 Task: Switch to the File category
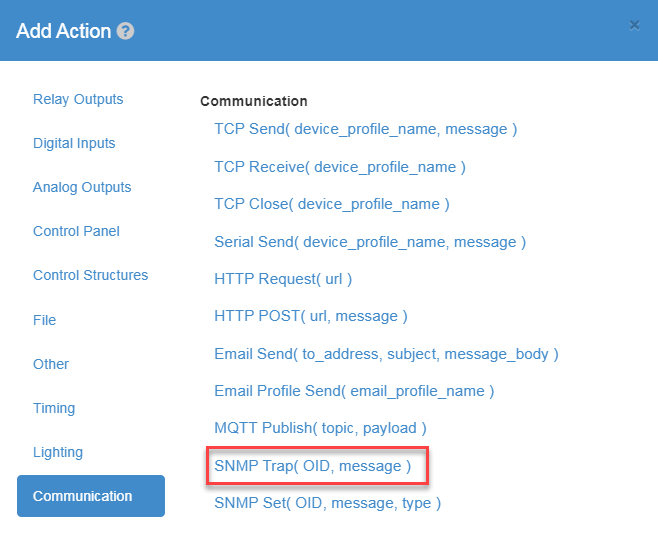(x=44, y=320)
